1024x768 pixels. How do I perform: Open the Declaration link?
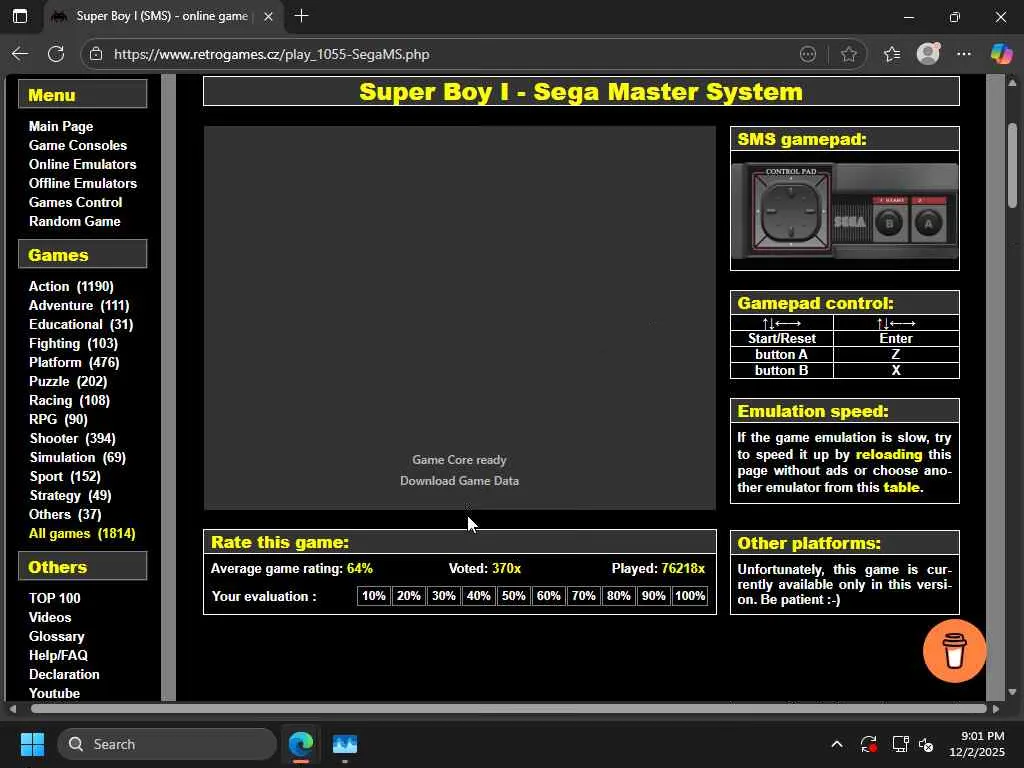(64, 674)
